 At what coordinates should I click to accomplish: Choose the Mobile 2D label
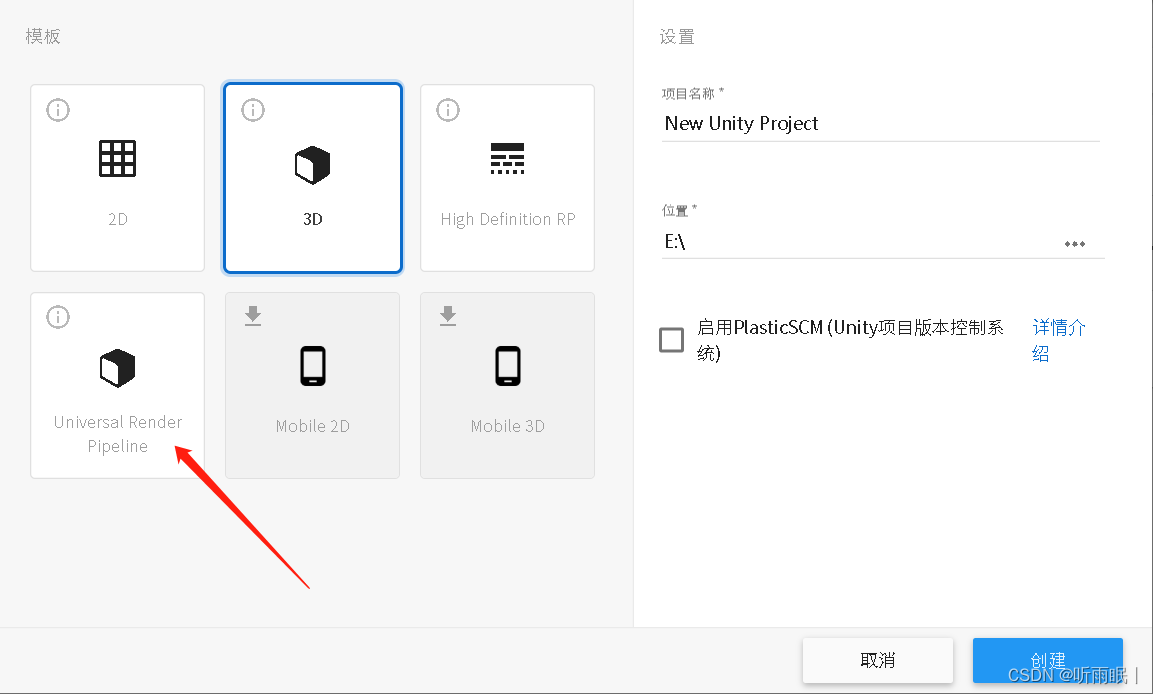(x=313, y=426)
